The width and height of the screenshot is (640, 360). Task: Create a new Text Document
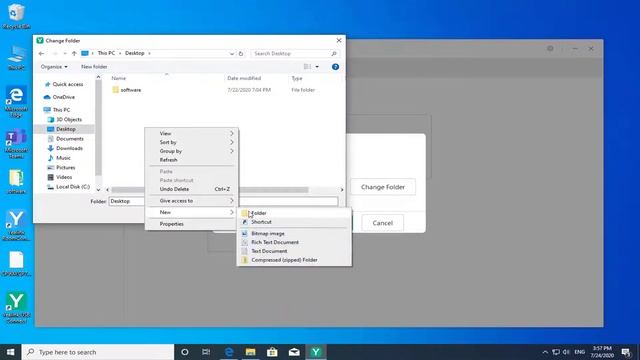[294, 251]
